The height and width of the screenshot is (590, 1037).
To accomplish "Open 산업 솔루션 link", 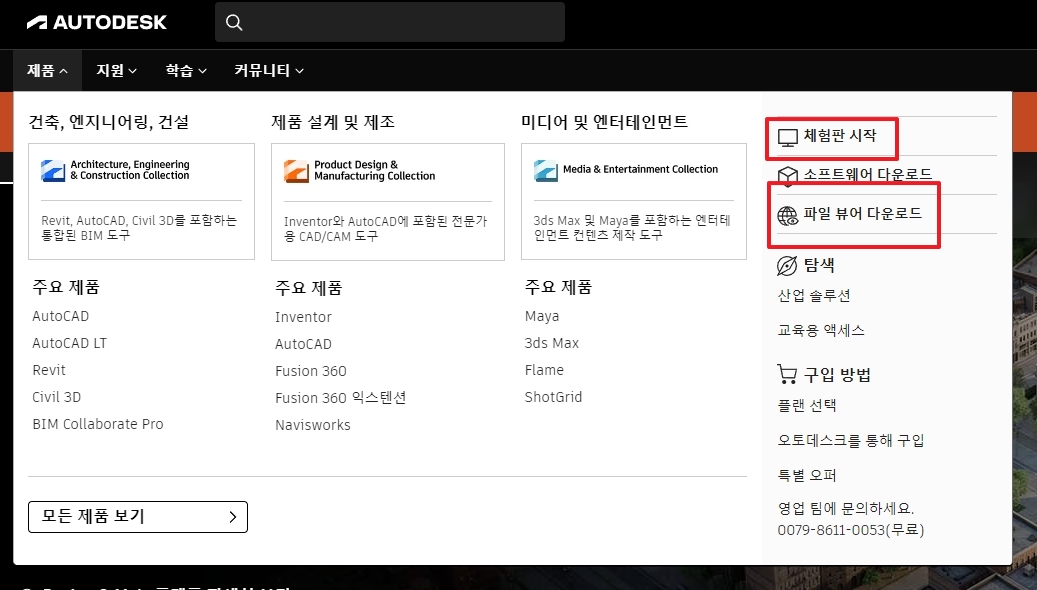I will tap(814, 296).
